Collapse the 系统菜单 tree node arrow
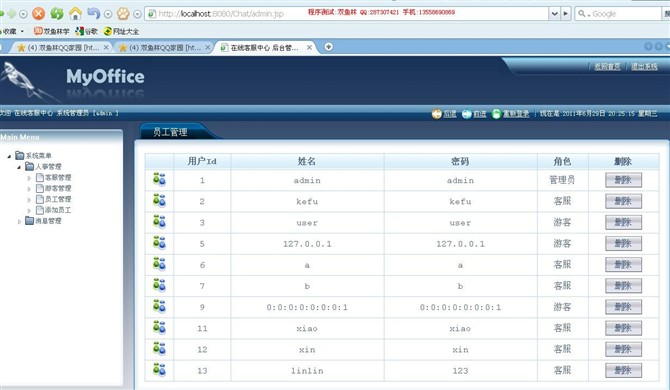This screenshot has width=670, height=390. (x=9, y=156)
